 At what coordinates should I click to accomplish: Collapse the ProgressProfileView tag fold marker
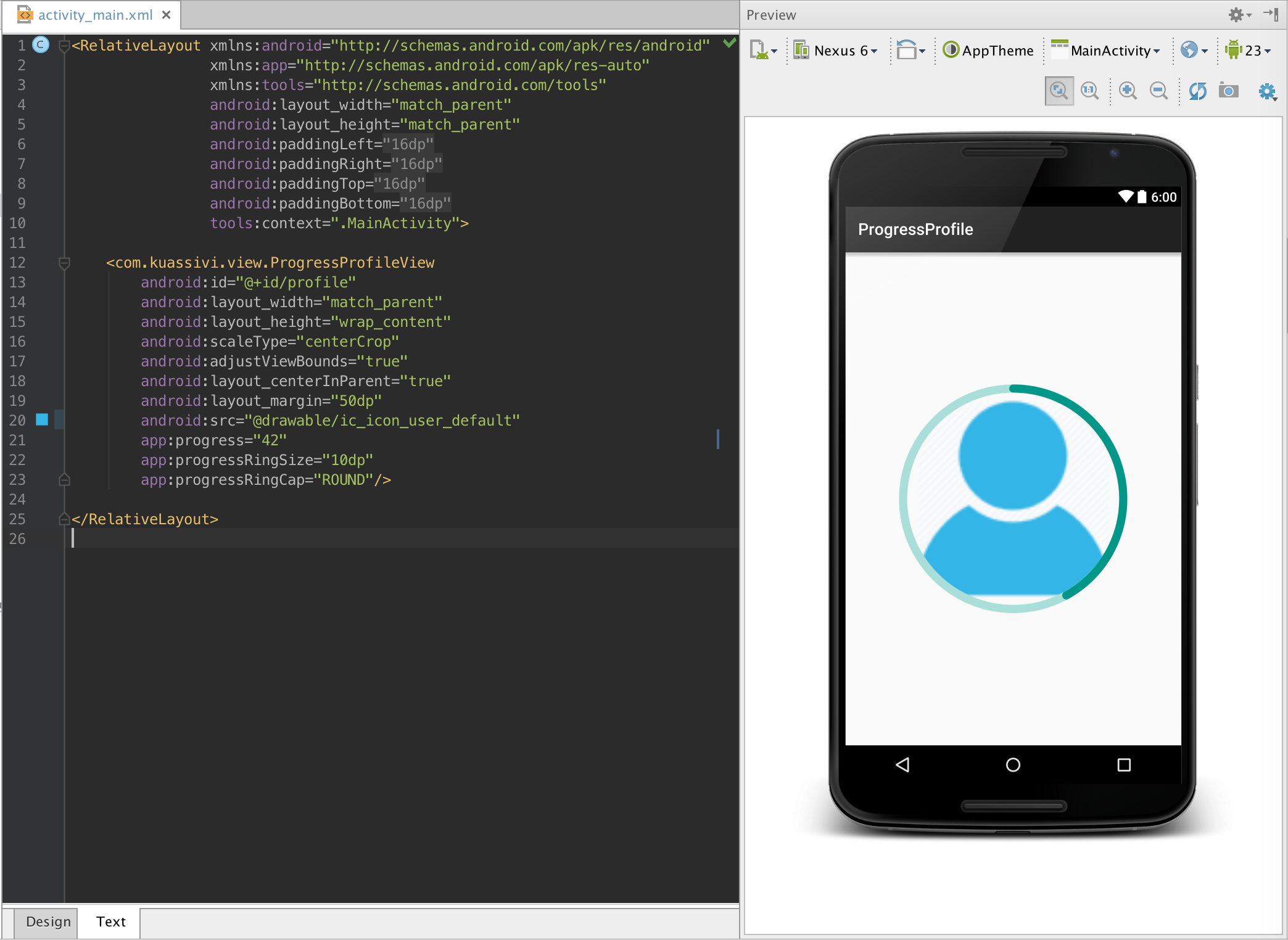pos(64,263)
